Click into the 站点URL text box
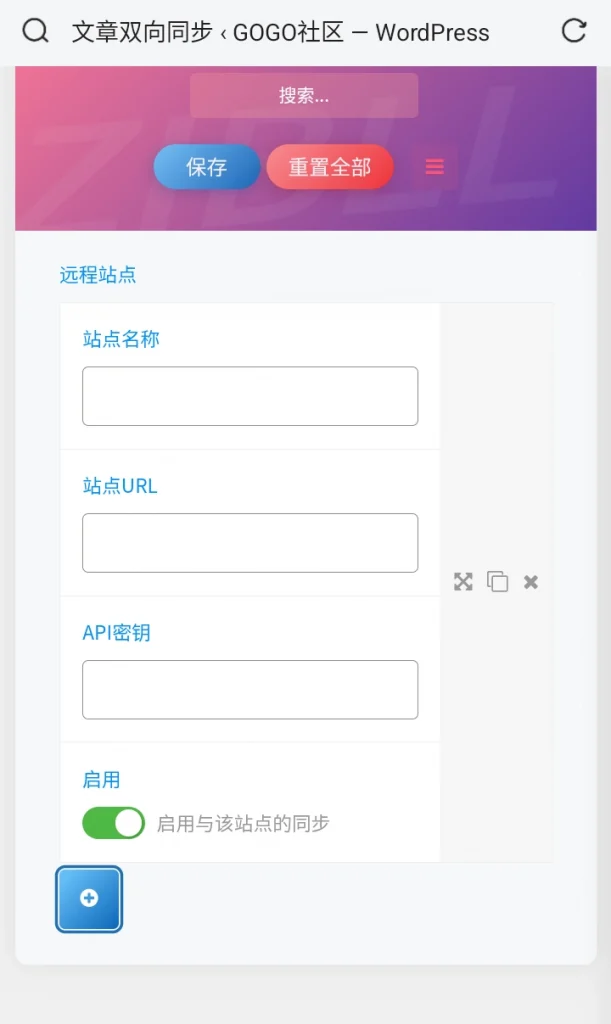 (x=250, y=543)
